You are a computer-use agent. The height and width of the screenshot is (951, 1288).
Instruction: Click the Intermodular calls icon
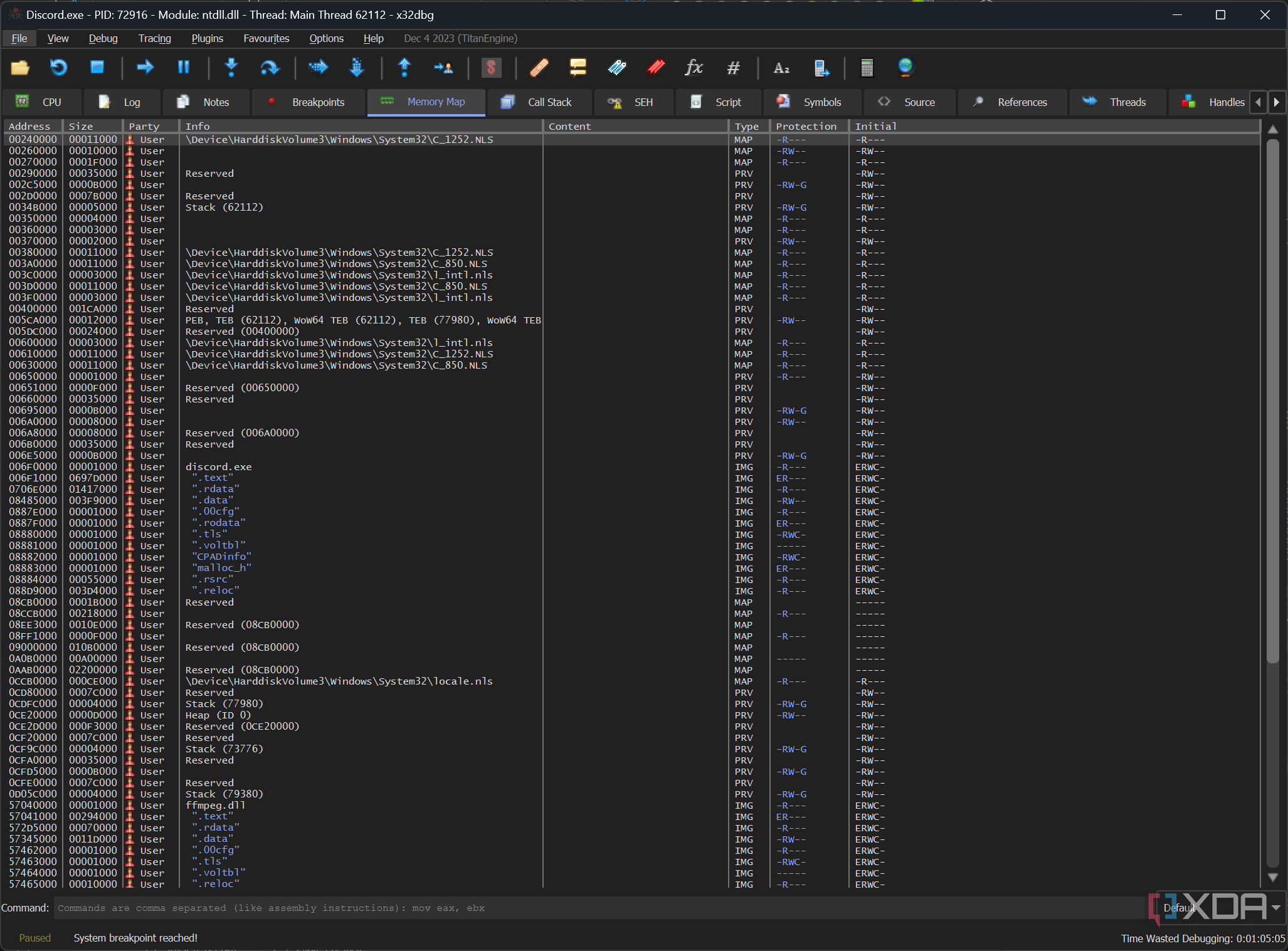[x=821, y=67]
